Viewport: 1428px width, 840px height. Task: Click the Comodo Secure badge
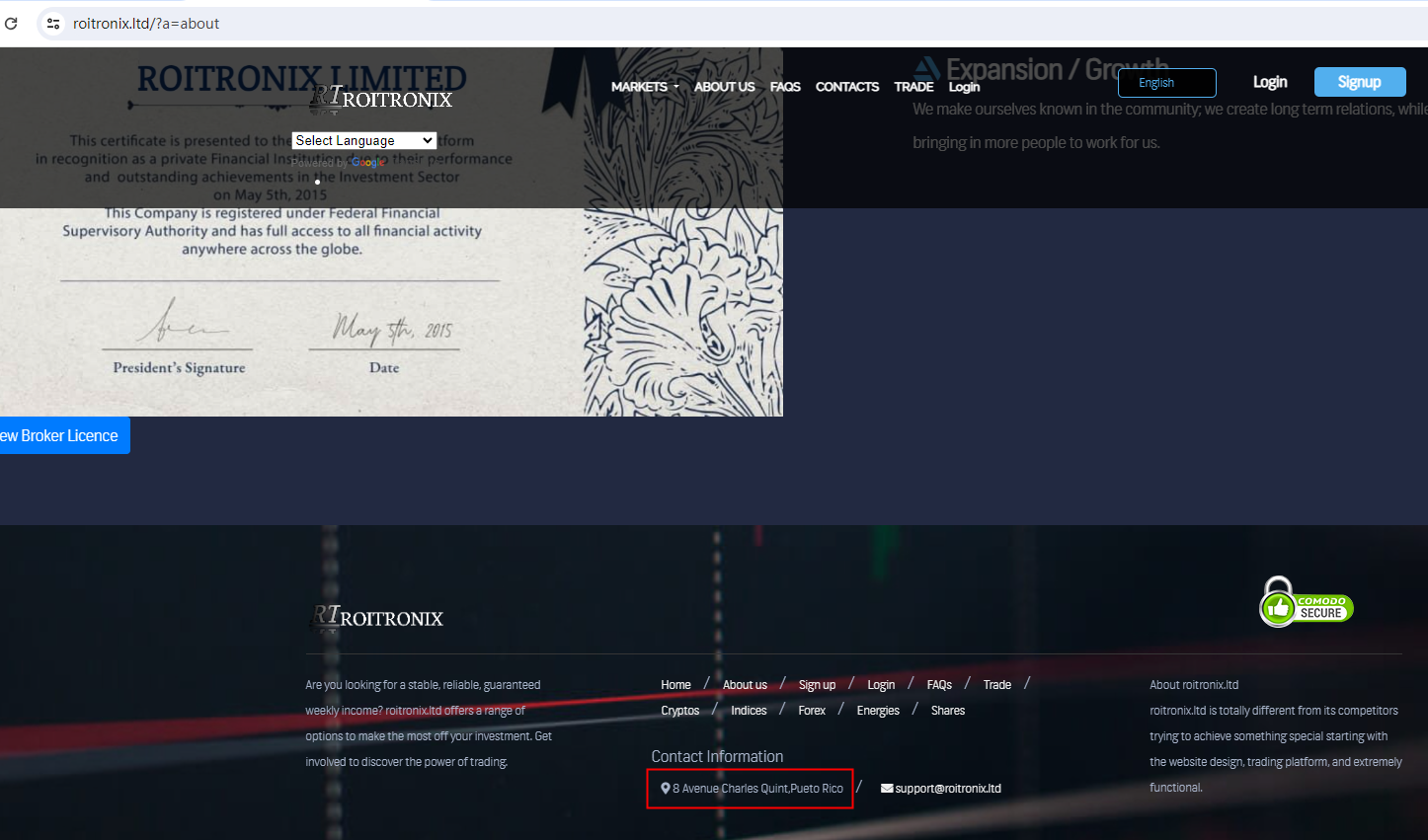(1306, 602)
